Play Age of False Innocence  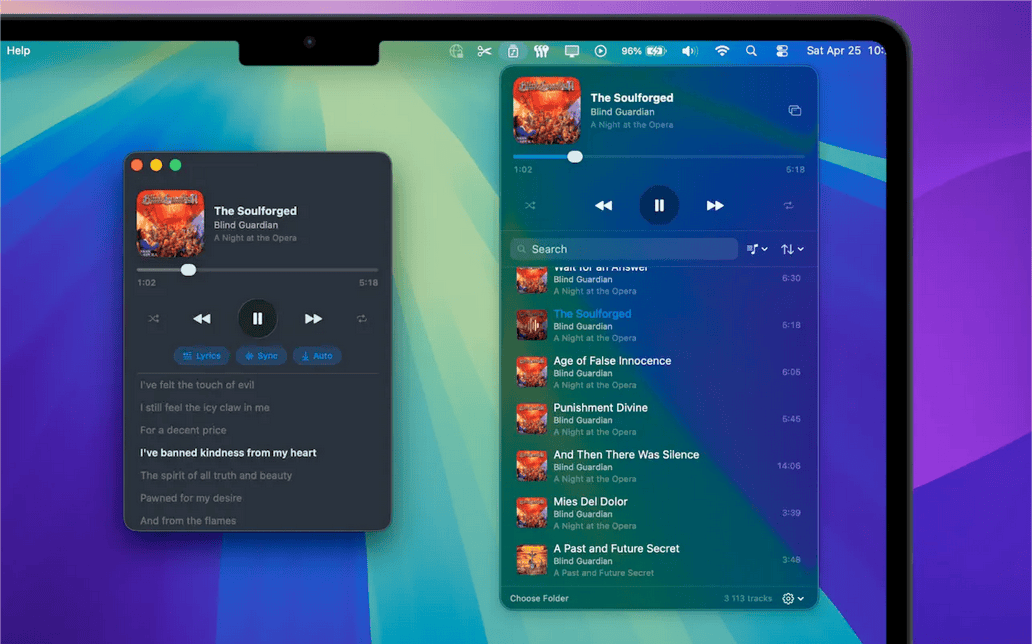click(x=659, y=372)
